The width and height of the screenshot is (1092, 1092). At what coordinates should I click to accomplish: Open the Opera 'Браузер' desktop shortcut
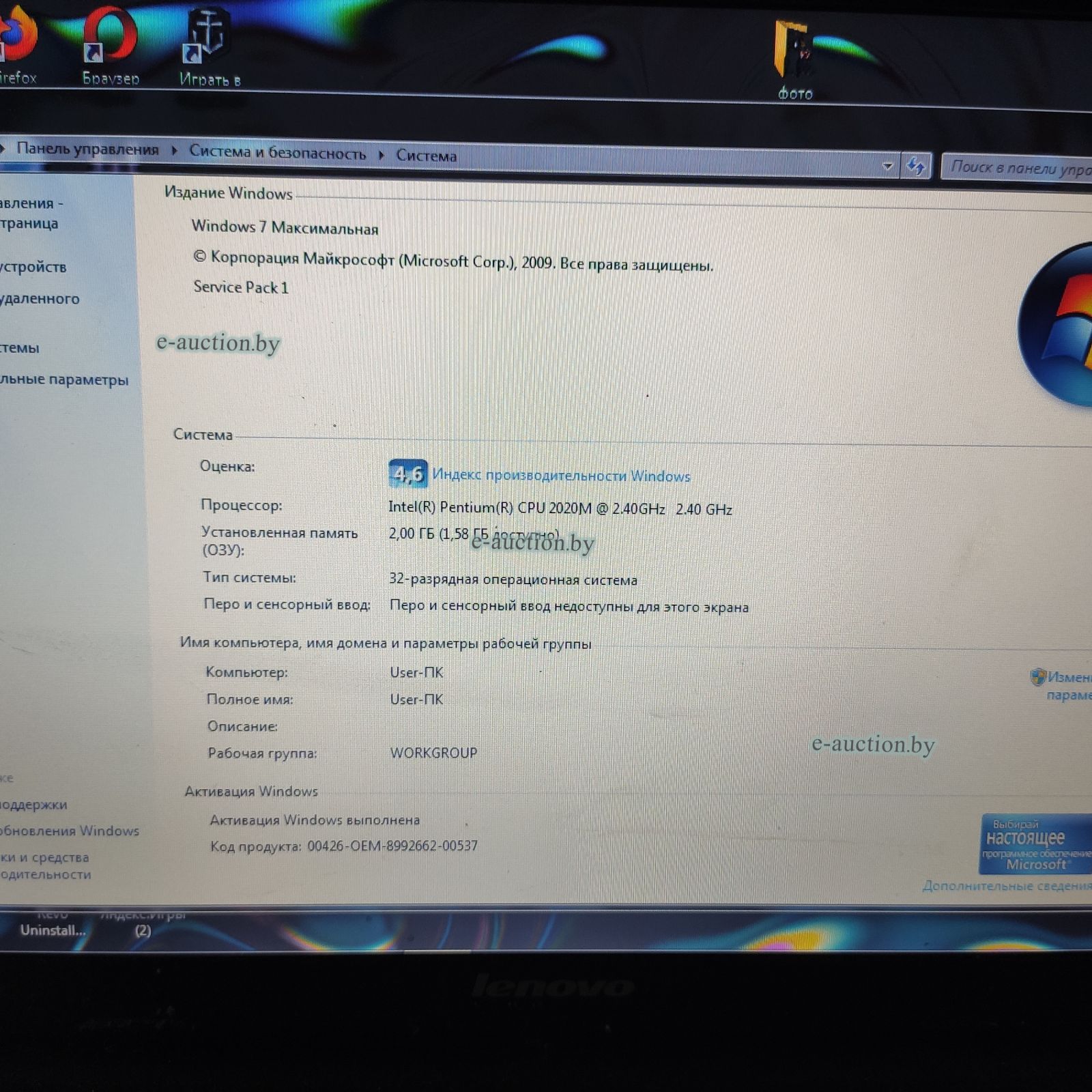click(x=109, y=42)
